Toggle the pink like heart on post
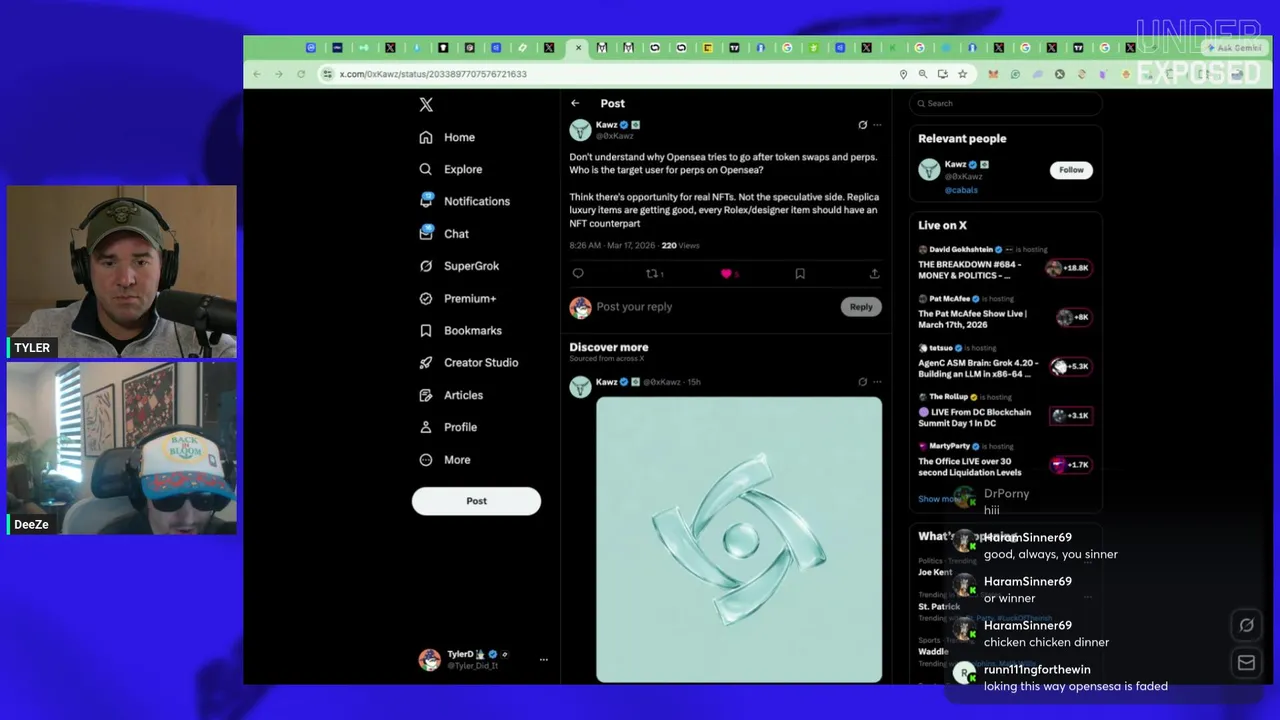Viewport: 1280px width, 720px height. (727, 273)
